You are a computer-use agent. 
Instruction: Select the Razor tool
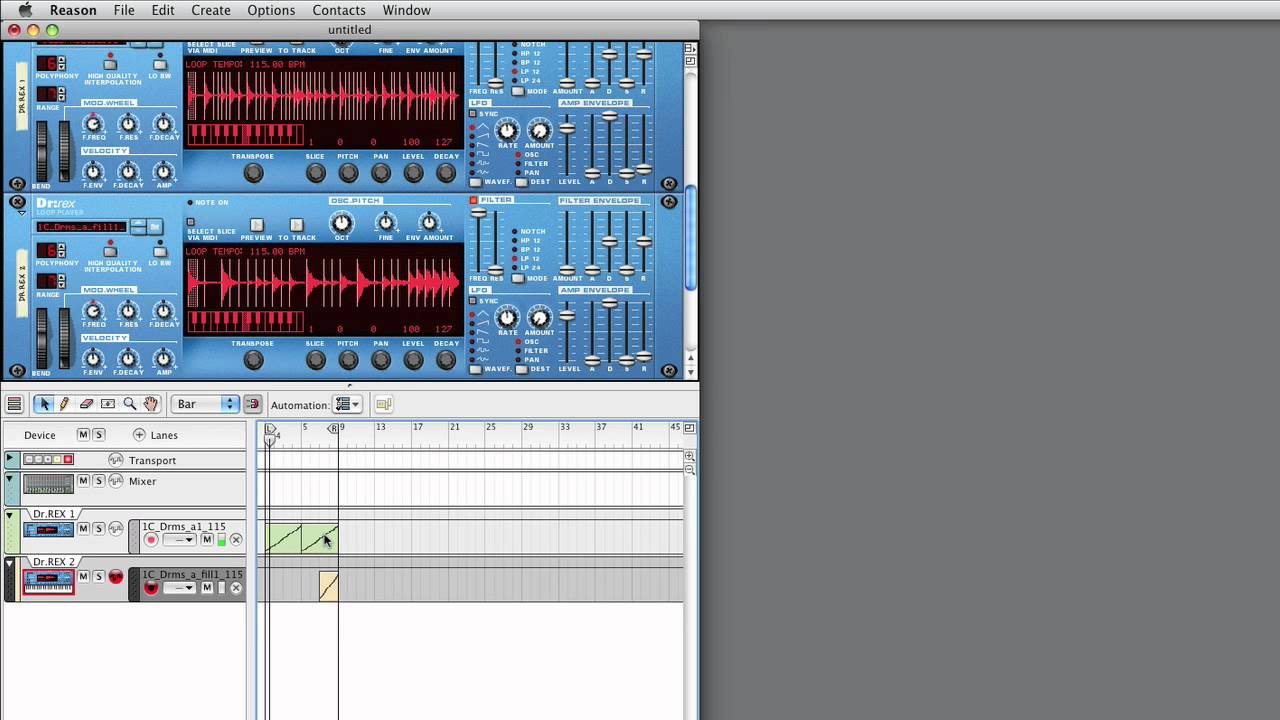click(x=108, y=404)
